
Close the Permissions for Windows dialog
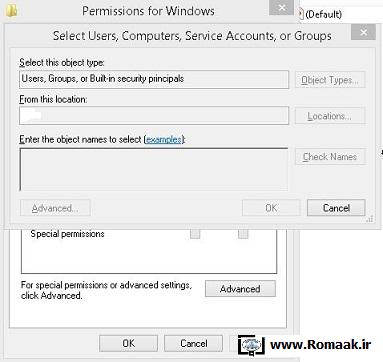pyautogui.click(x=282, y=7)
